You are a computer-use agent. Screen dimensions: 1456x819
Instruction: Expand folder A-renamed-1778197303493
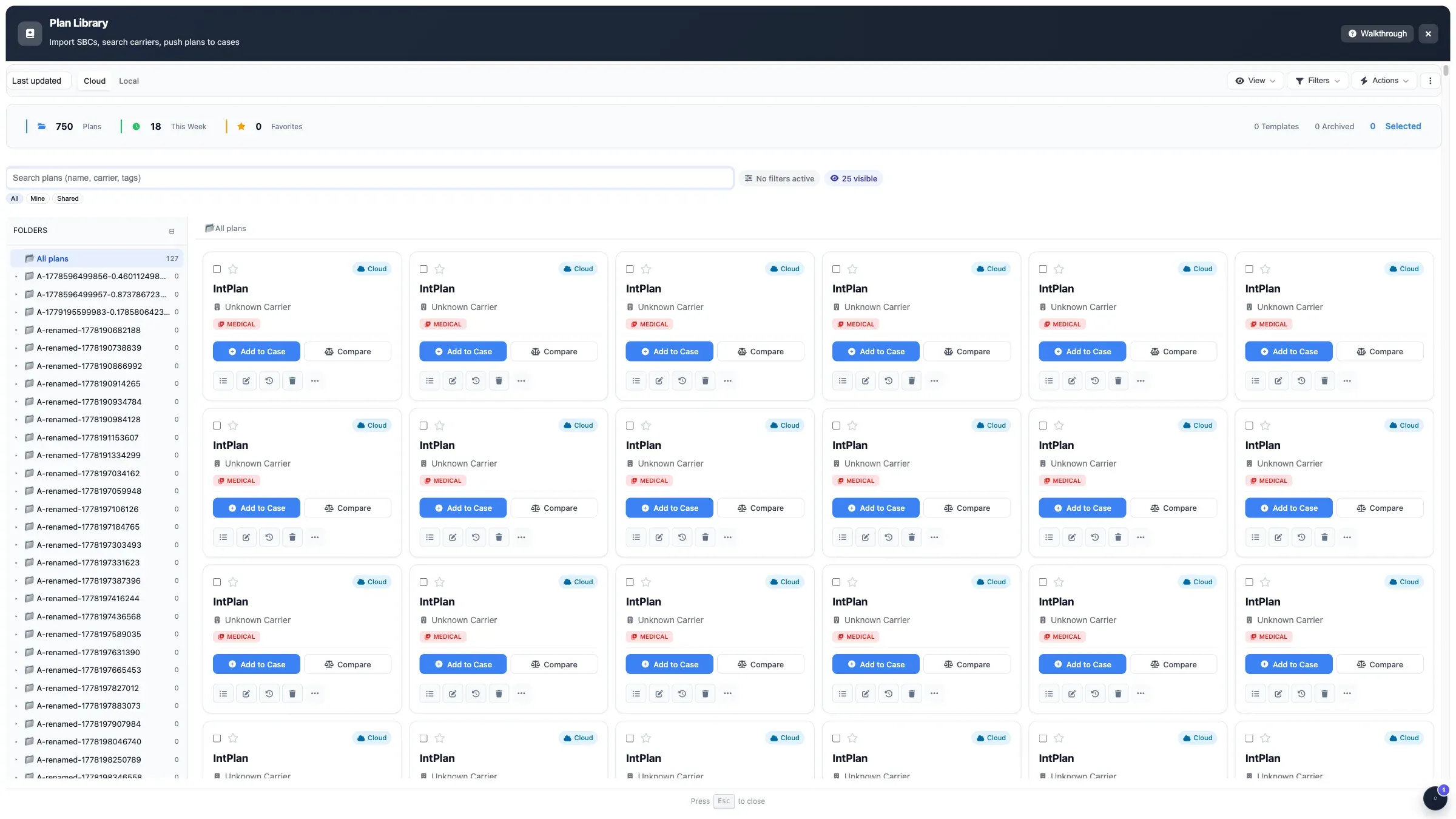pyautogui.click(x=16, y=545)
